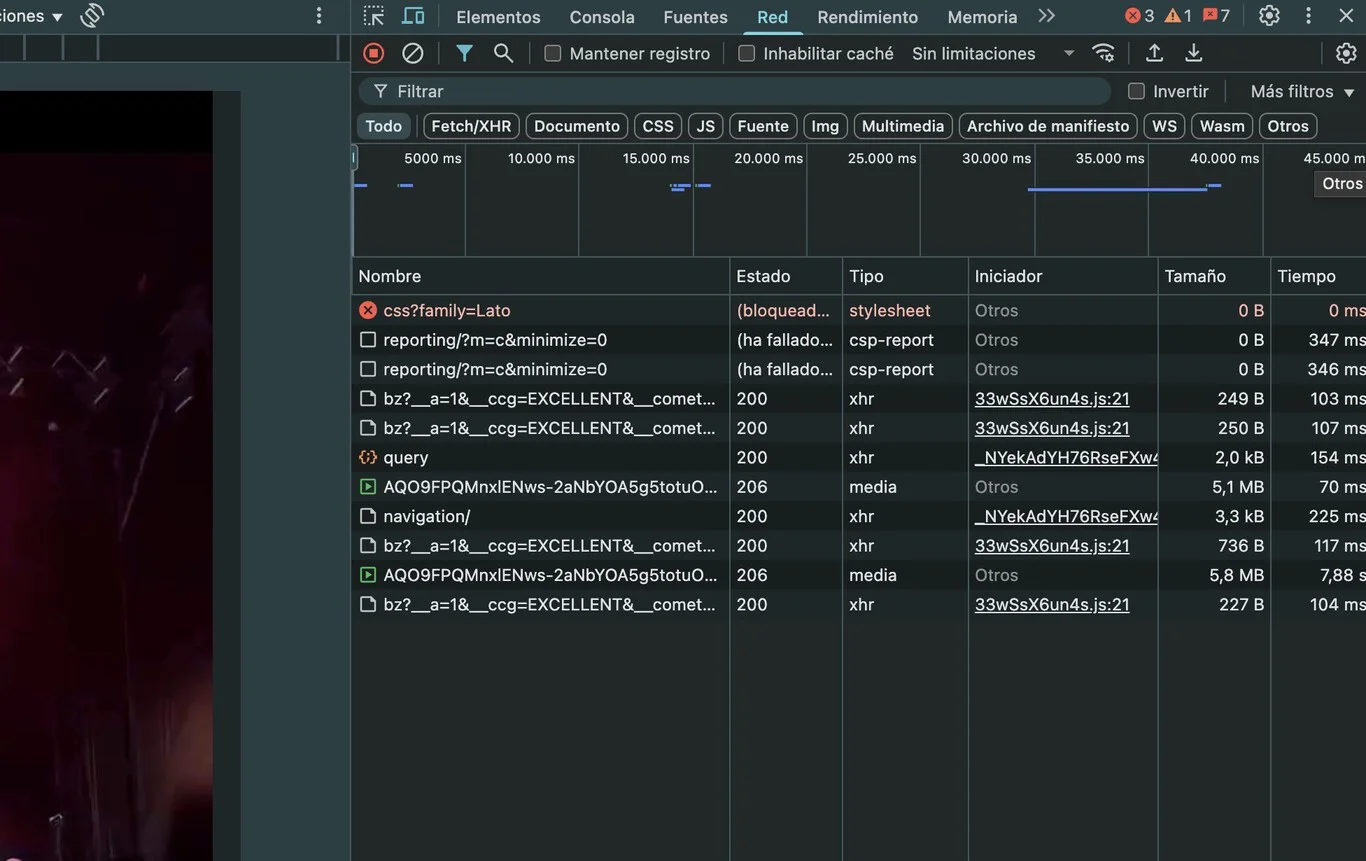Switch to Consola tab
The image size is (1366, 861).
point(602,17)
